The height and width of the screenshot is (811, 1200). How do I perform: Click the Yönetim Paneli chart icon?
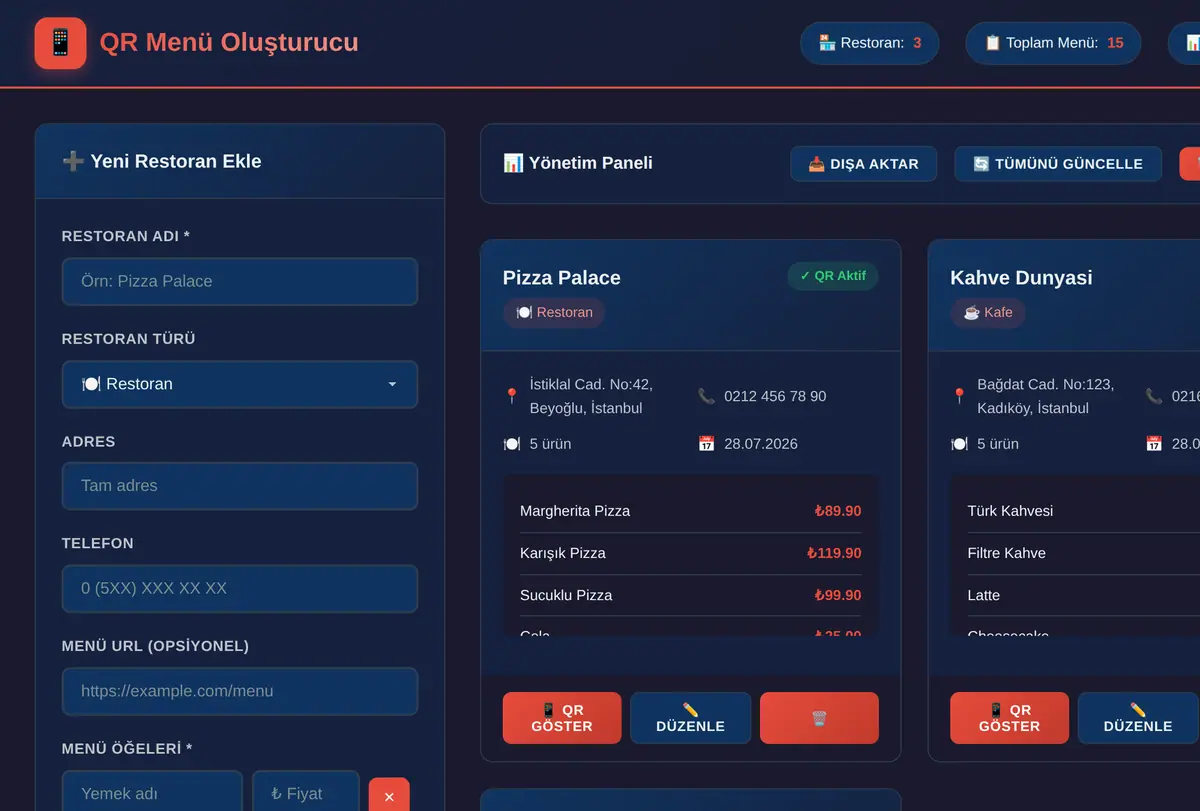point(513,163)
